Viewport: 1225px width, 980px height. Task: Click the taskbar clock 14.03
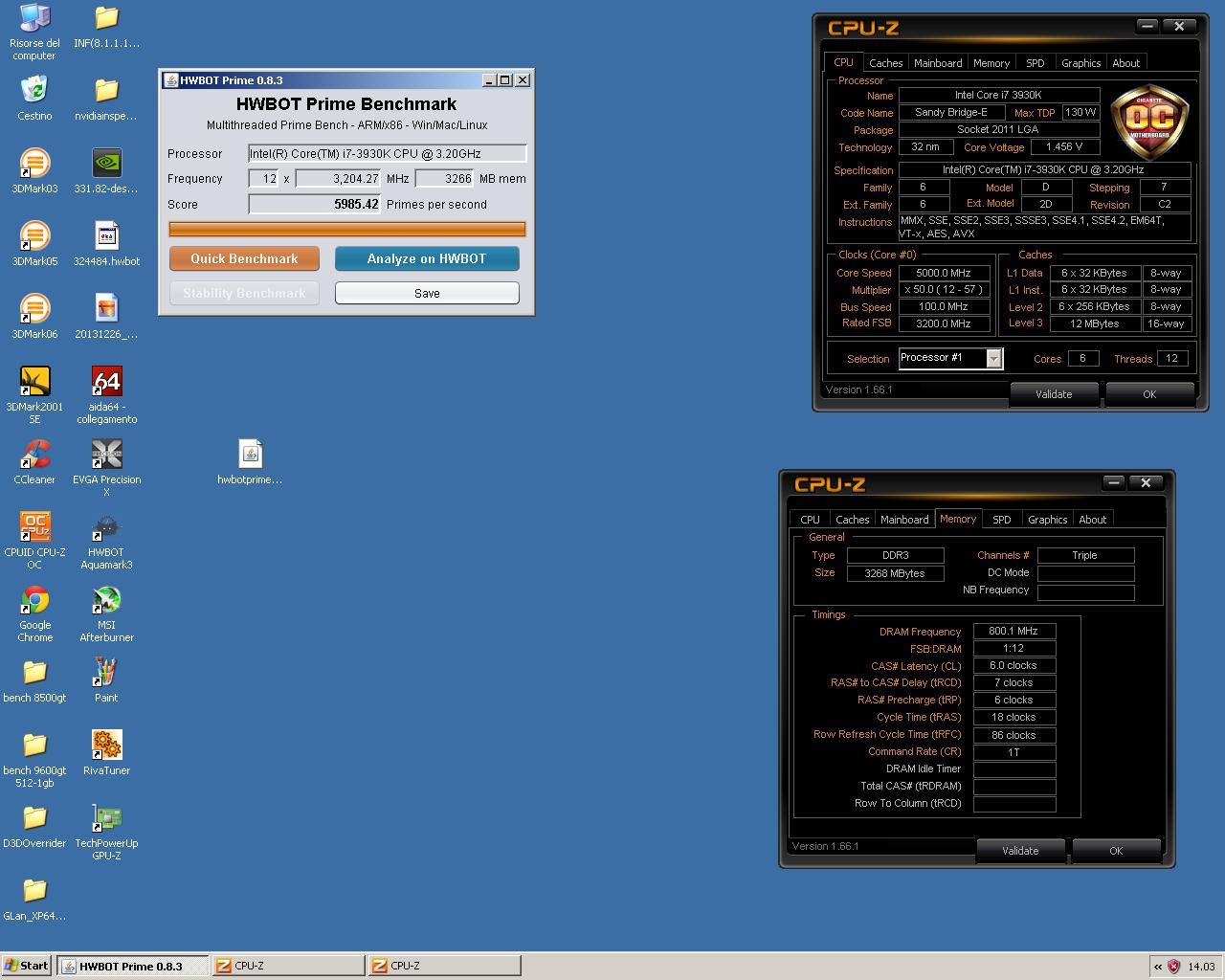(1201, 967)
